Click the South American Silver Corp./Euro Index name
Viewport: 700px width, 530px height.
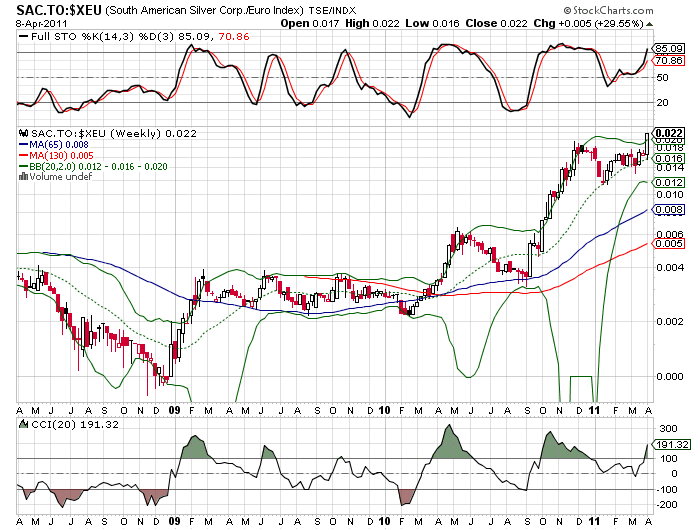pyautogui.click(x=204, y=10)
